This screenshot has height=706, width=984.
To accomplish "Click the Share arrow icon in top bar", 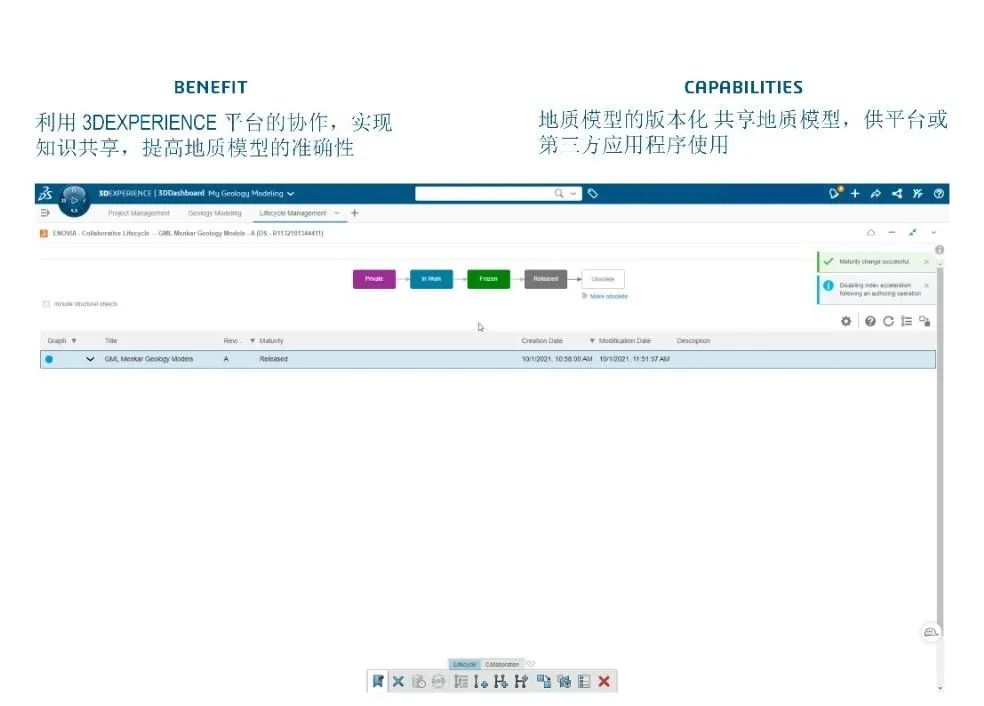I will (875, 194).
